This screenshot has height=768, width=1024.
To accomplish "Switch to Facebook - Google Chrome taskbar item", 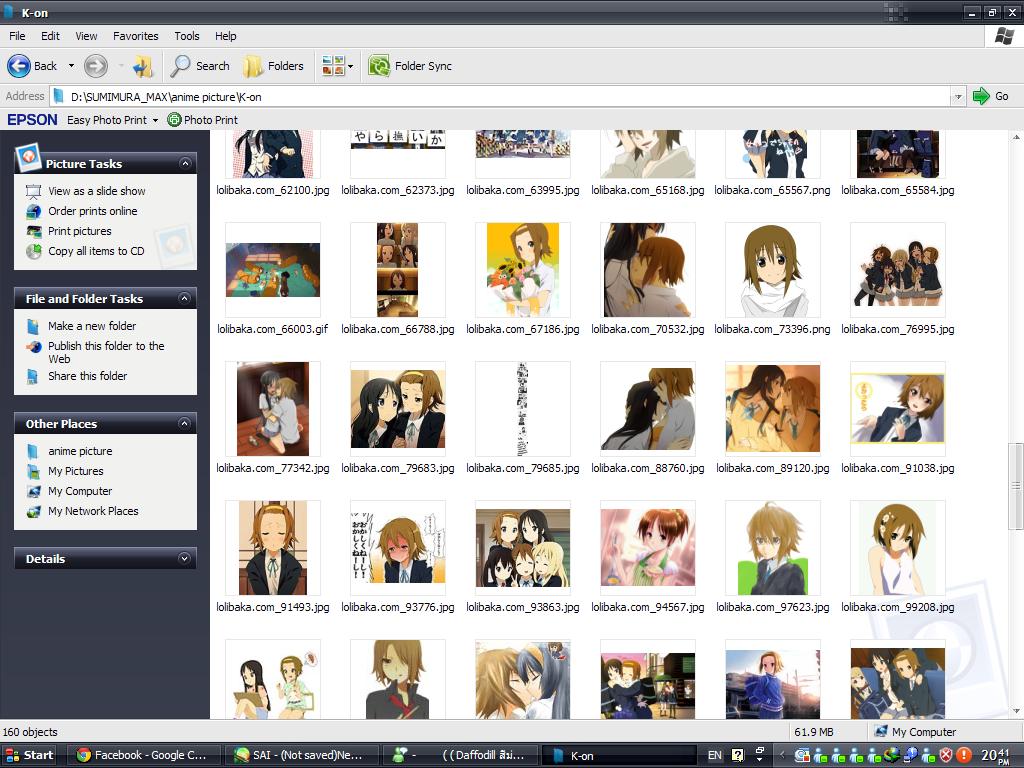I will [142, 755].
